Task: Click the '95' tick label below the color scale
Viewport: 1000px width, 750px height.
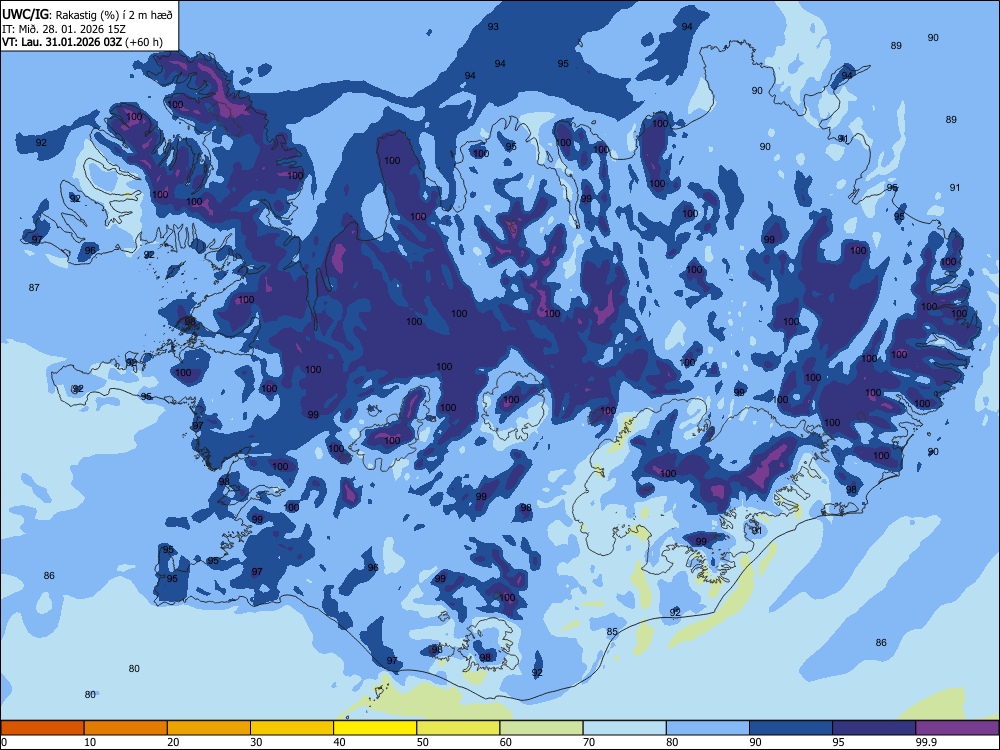Action: pyautogui.click(x=839, y=742)
